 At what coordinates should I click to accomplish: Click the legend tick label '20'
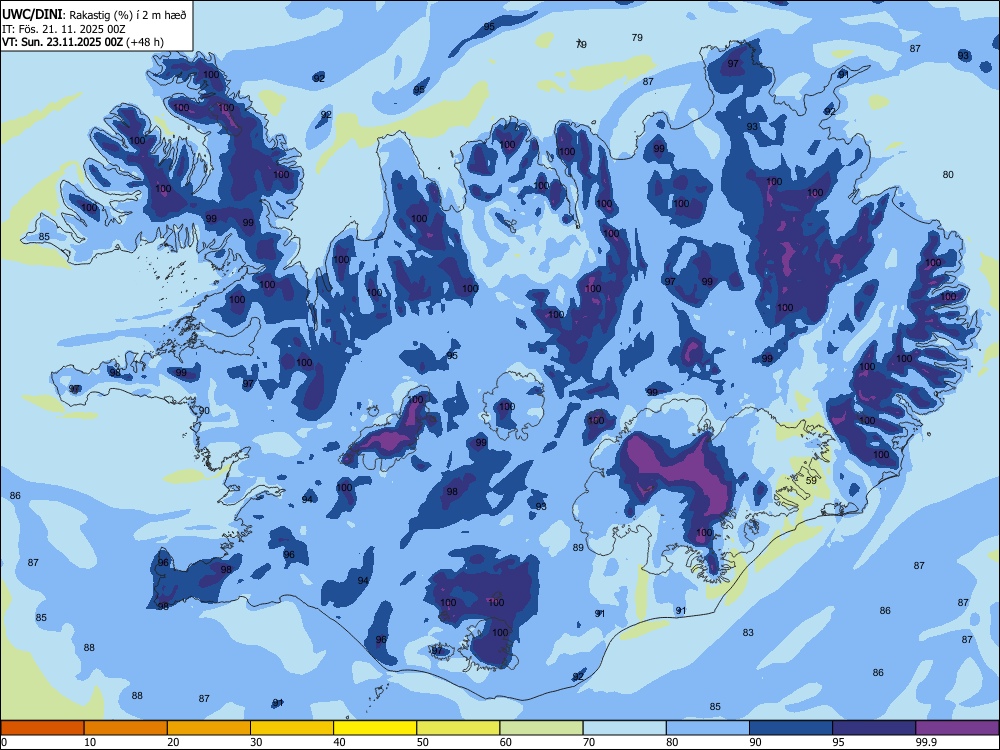click(173, 742)
